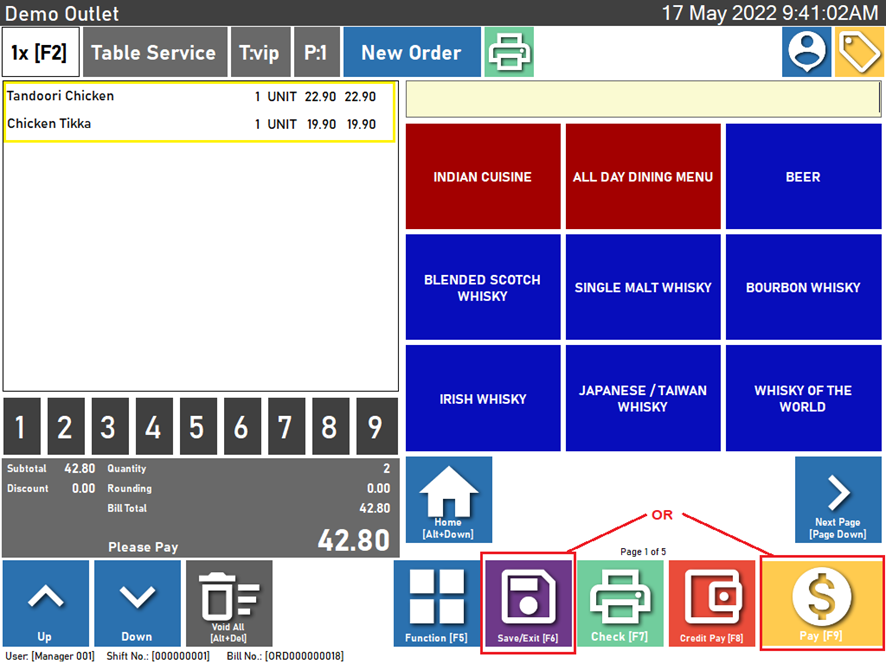The image size is (886, 664).
Task: Select the SINGLE MALT WHISKY category
Action: [x=643, y=287]
